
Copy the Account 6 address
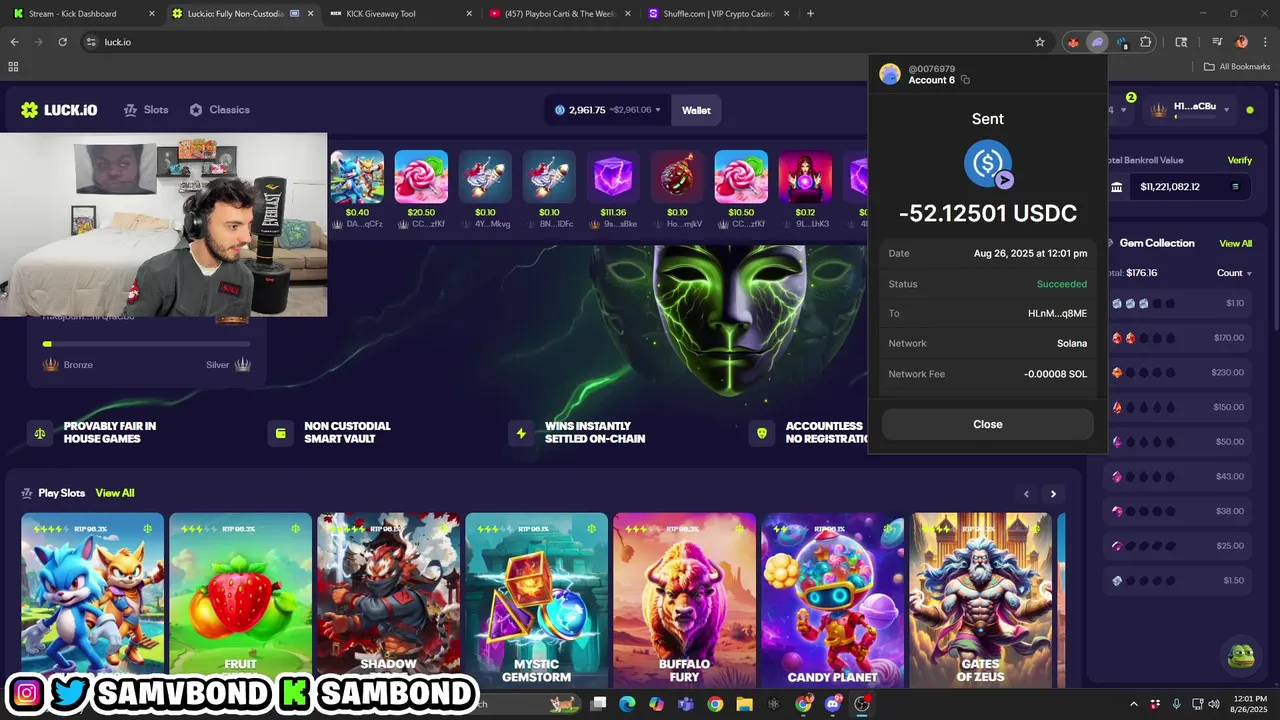(x=965, y=80)
